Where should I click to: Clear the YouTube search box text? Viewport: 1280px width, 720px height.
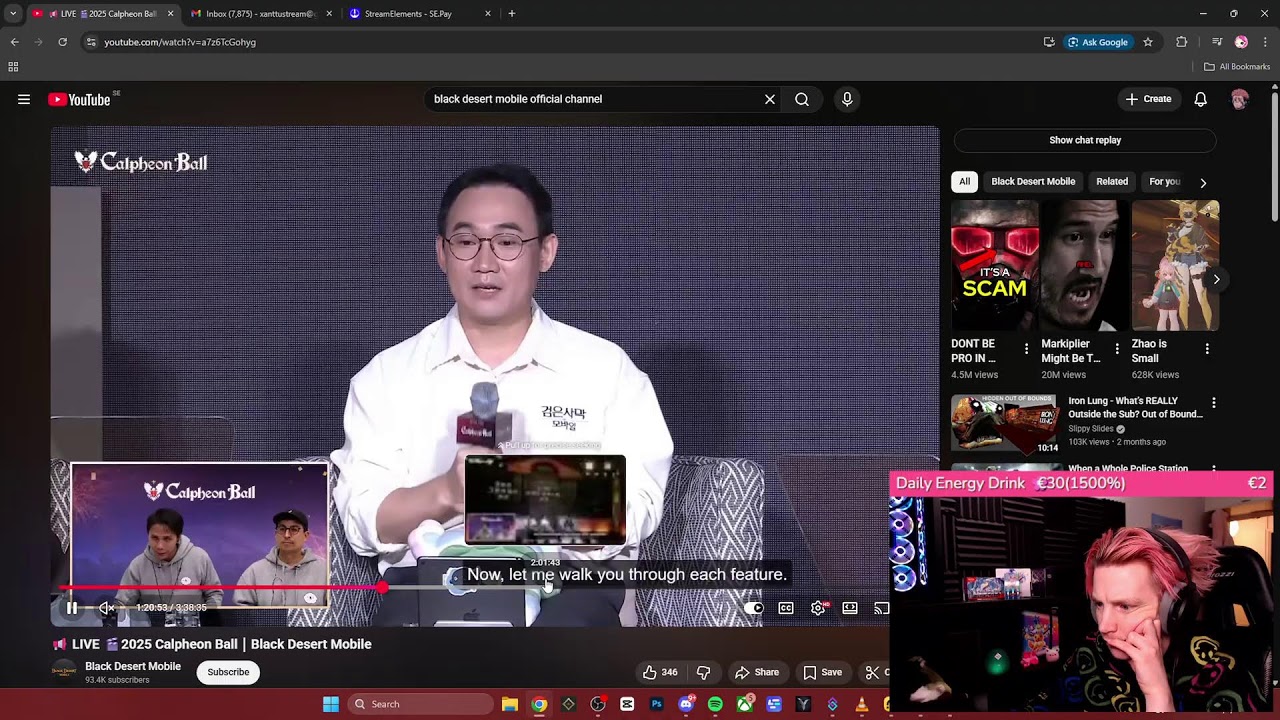(x=770, y=99)
